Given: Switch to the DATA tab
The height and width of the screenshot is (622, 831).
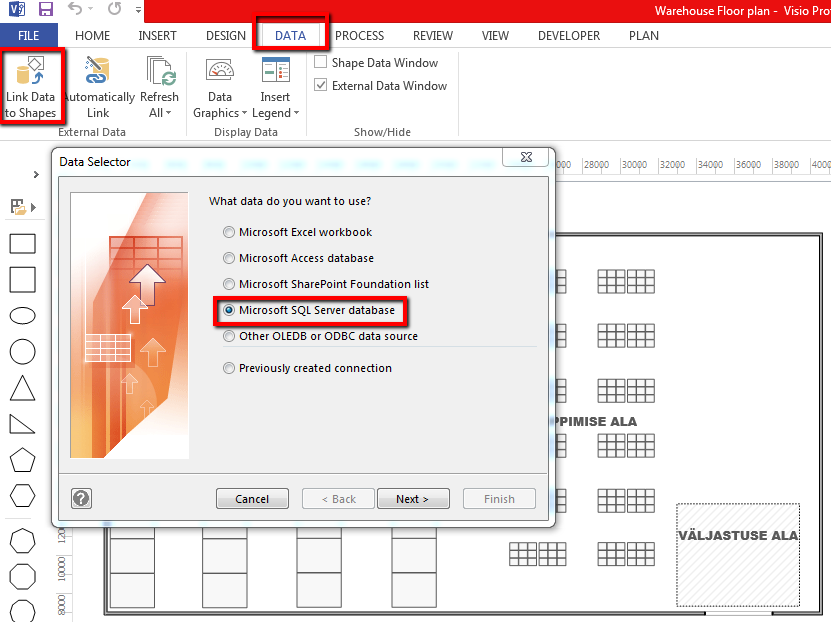Looking at the screenshot, I should [290, 35].
